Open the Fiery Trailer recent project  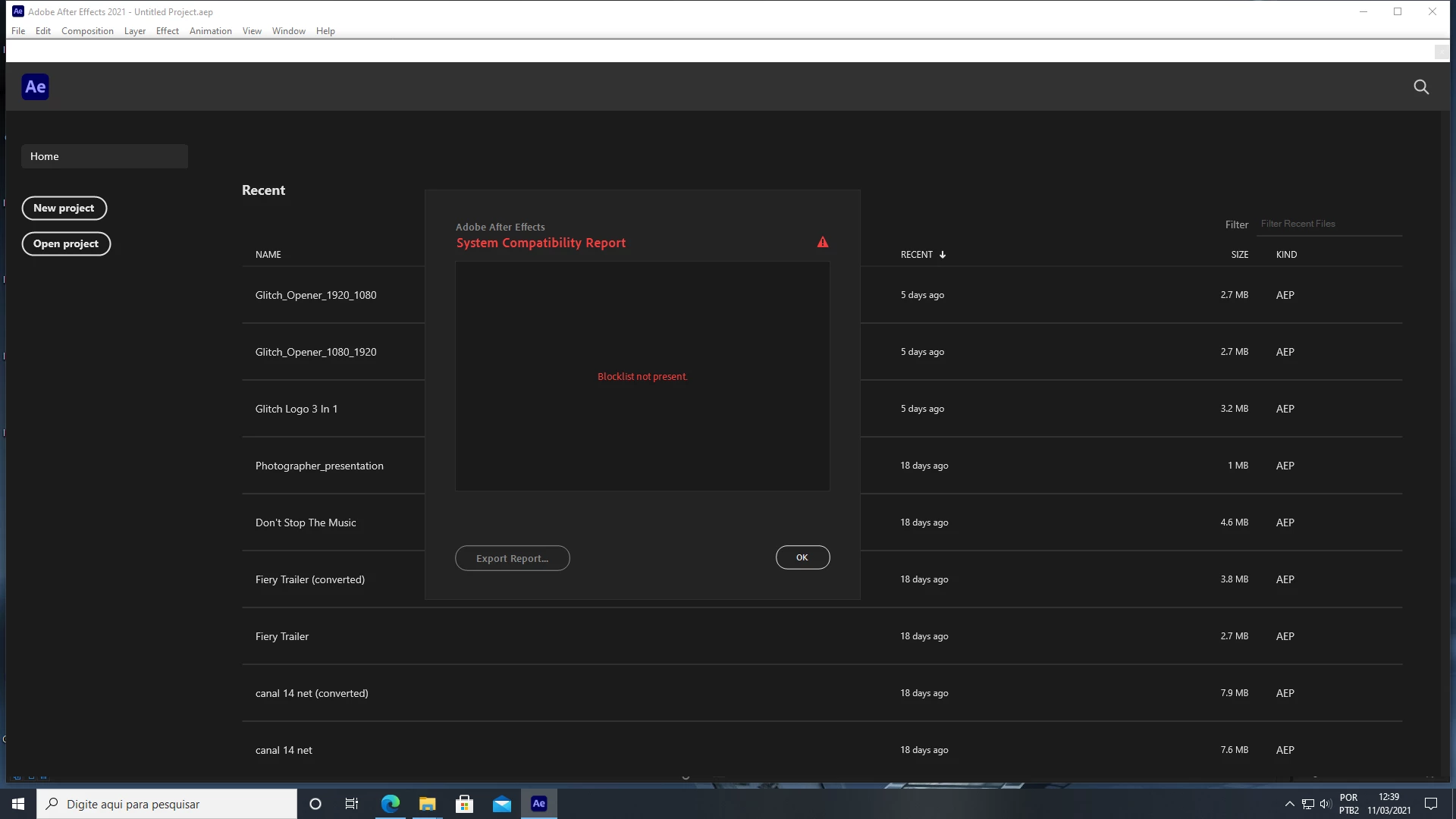coord(282,636)
